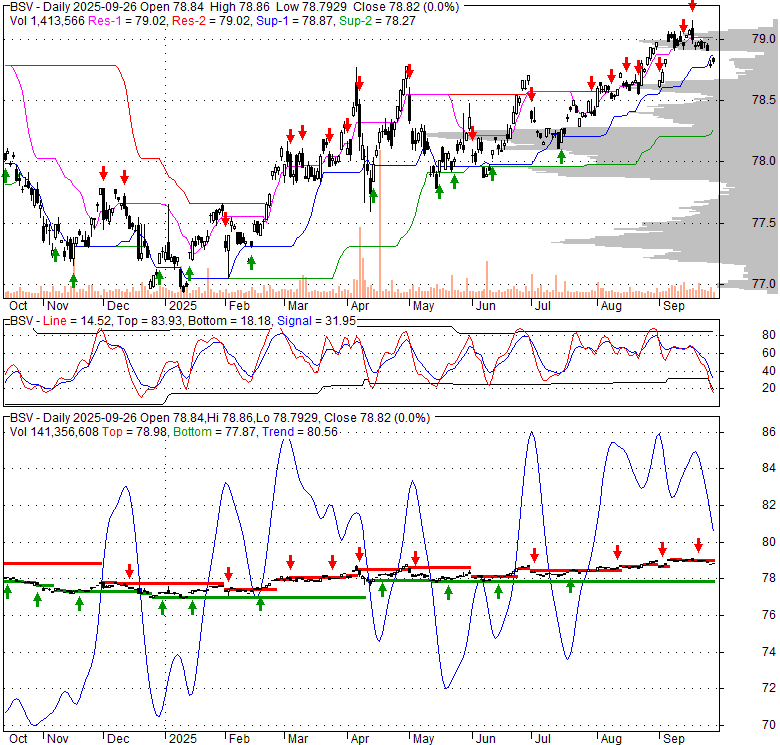Viewport: 780px width, 745px height.
Task: Click the 79.0 price axis label
Action: (x=763, y=39)
